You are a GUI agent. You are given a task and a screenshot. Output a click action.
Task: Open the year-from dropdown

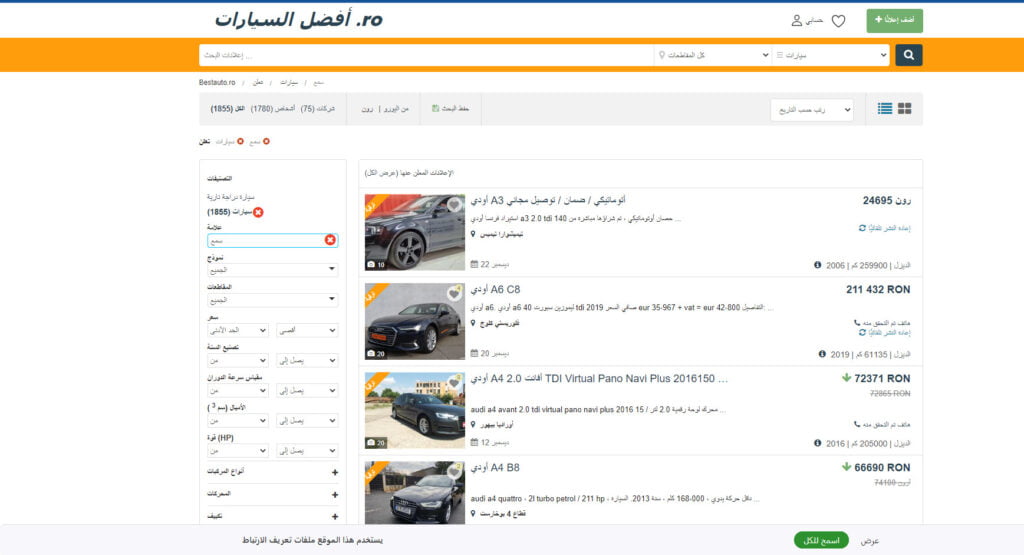[x=238, y=360]
